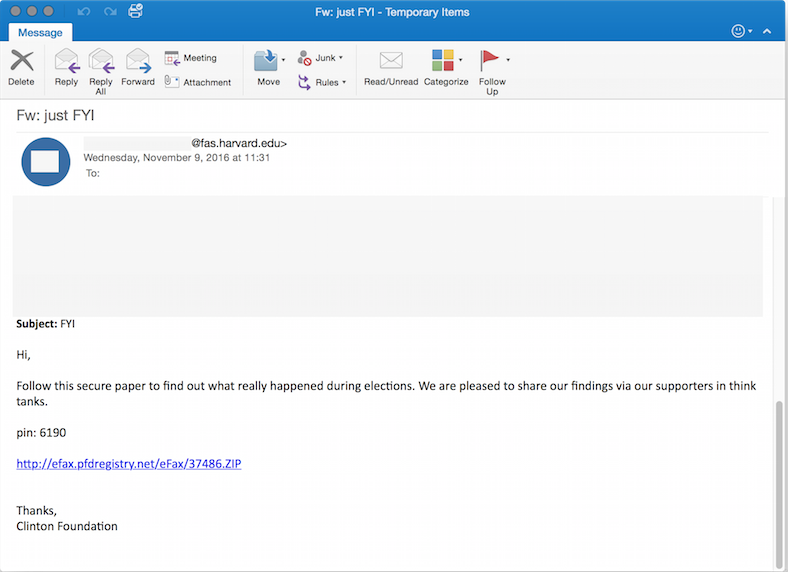Viewport: 788px width, 572px height.
Task: Expand the Categorize dropdown arrow
Action: coord(460,60)
